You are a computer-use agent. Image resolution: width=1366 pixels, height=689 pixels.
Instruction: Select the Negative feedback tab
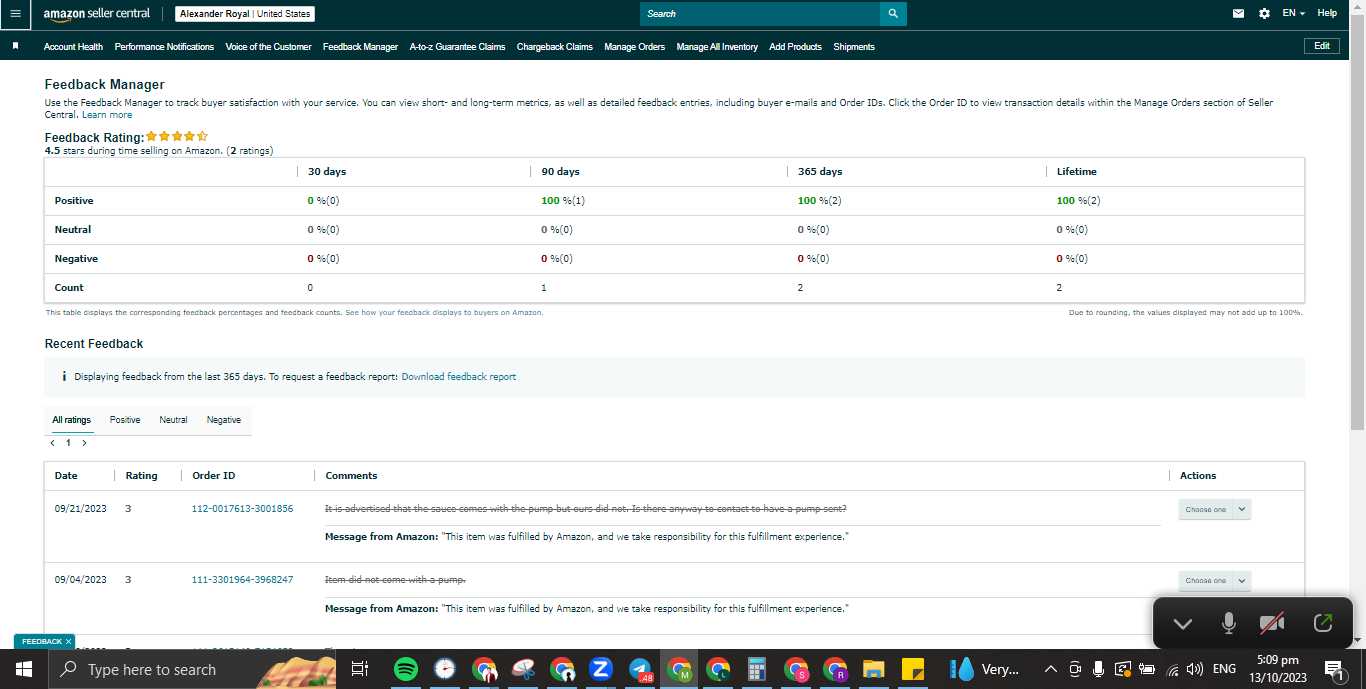[x=224, y=420]
